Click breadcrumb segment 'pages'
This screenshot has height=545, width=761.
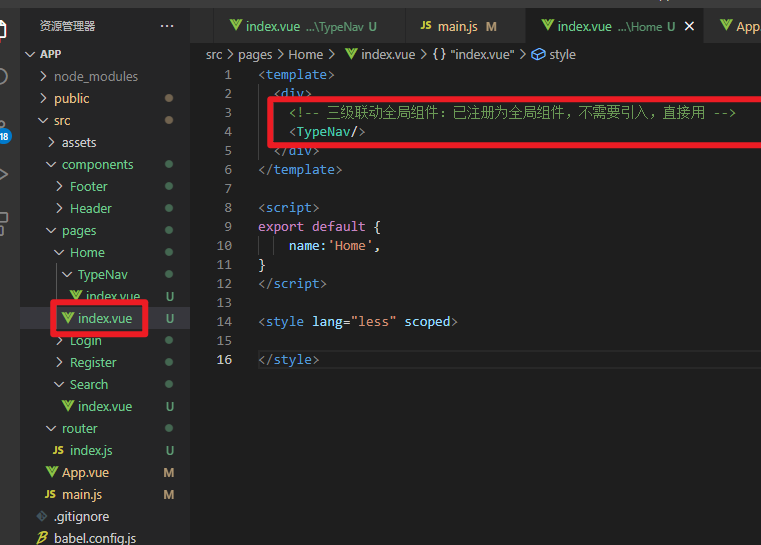click(255, 55)
